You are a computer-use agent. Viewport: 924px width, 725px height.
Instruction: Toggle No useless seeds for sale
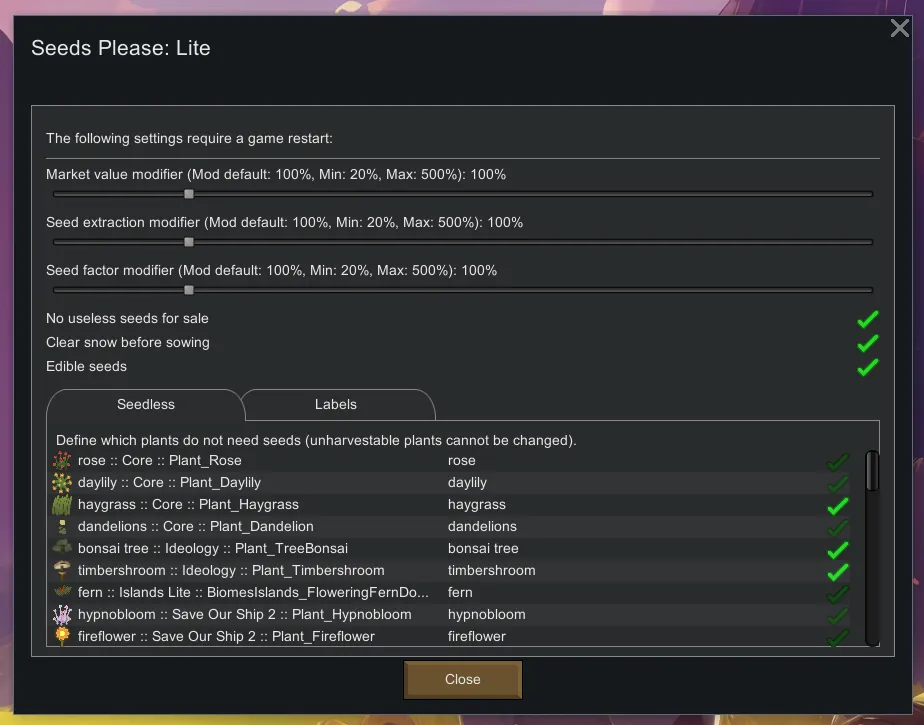867,319
